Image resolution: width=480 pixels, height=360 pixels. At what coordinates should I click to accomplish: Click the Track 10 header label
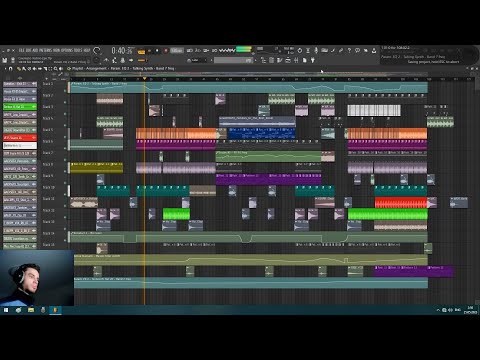[x=49, y=187]
